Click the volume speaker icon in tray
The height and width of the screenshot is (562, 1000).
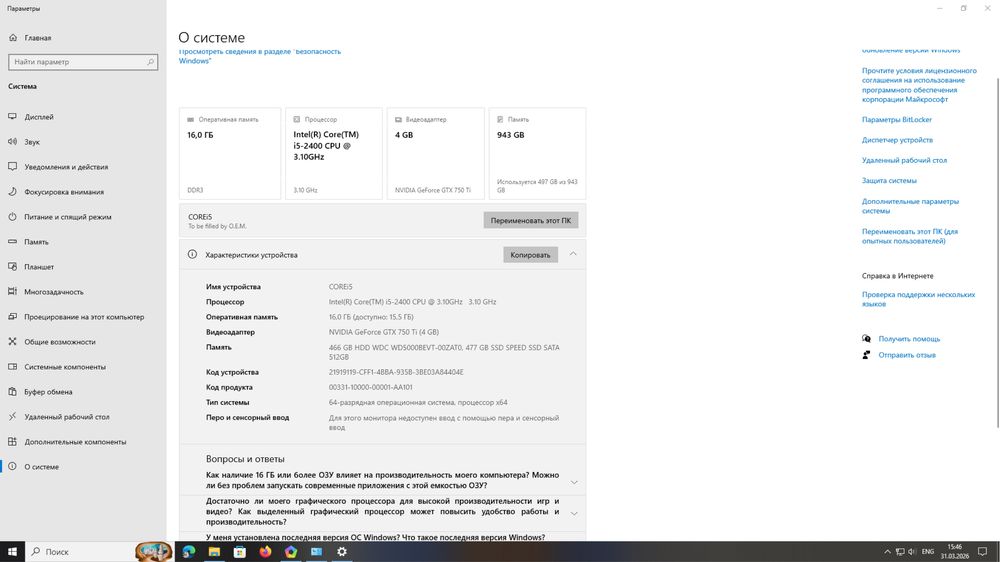pyautogui.click(x=912, y=552)
